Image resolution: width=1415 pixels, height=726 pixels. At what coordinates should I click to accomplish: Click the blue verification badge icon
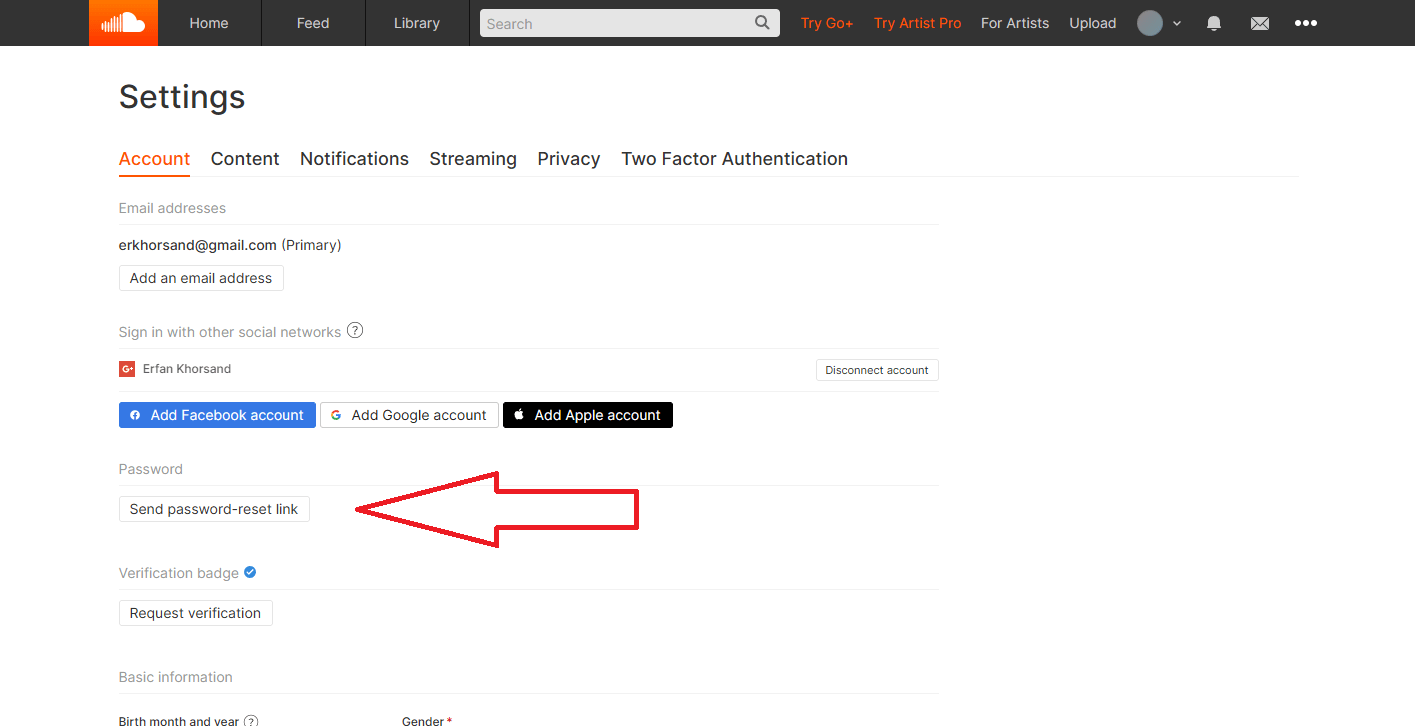[250, 572]
